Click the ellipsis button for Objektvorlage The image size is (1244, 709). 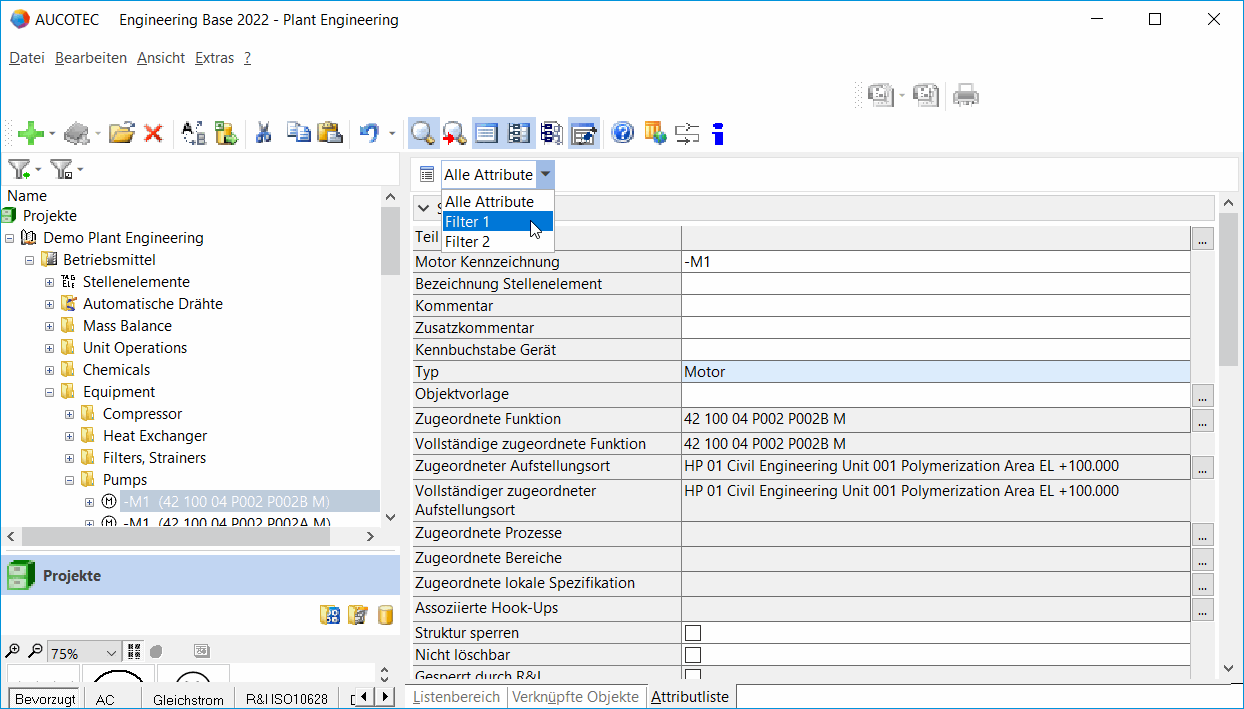click(1202, 395)
